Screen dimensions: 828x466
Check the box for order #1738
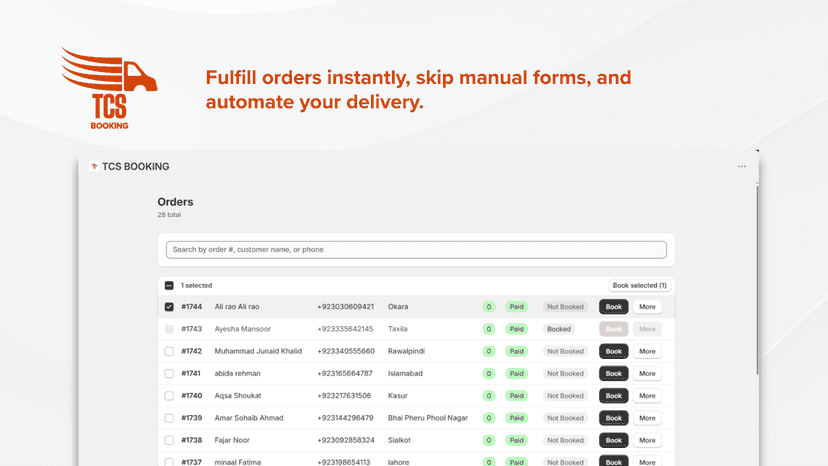[x=169, y=440]
